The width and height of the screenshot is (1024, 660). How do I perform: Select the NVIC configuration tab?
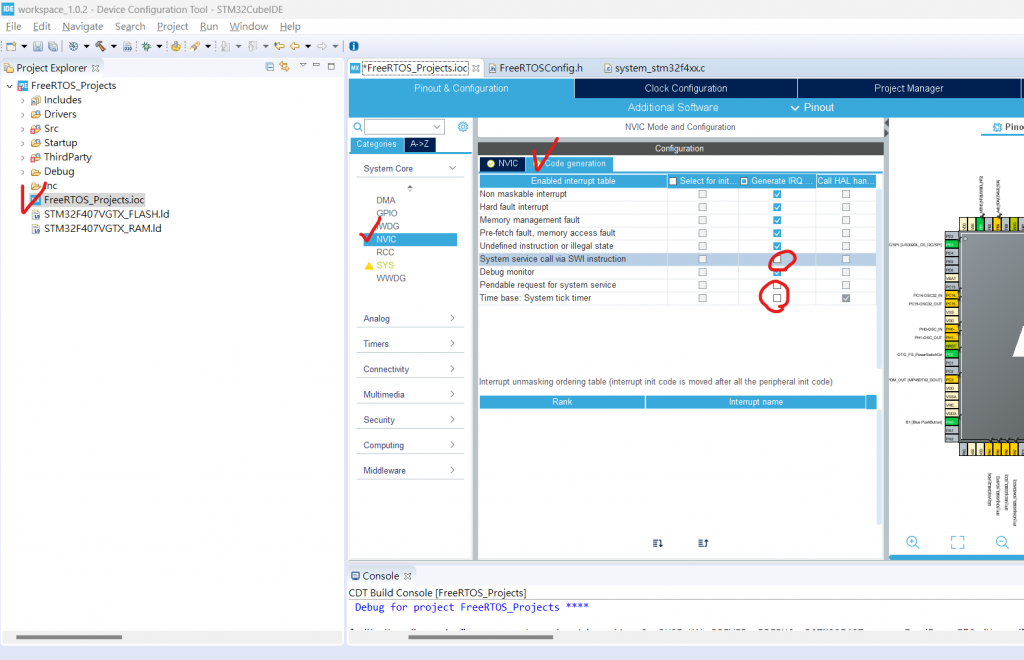pos(503,164)
